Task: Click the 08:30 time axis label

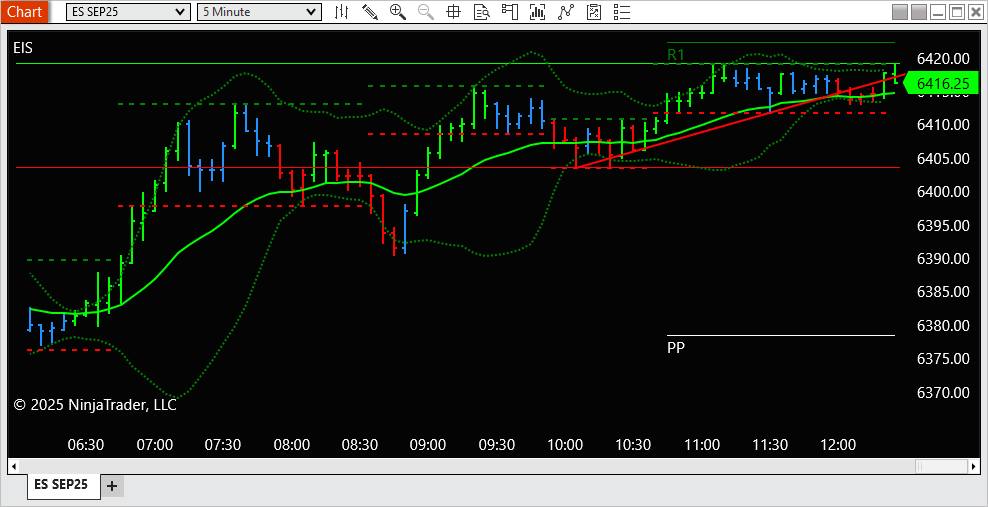Action: point(360,445)
